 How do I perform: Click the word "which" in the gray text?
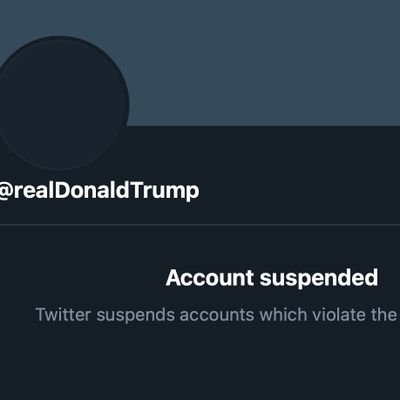point(283,315)
